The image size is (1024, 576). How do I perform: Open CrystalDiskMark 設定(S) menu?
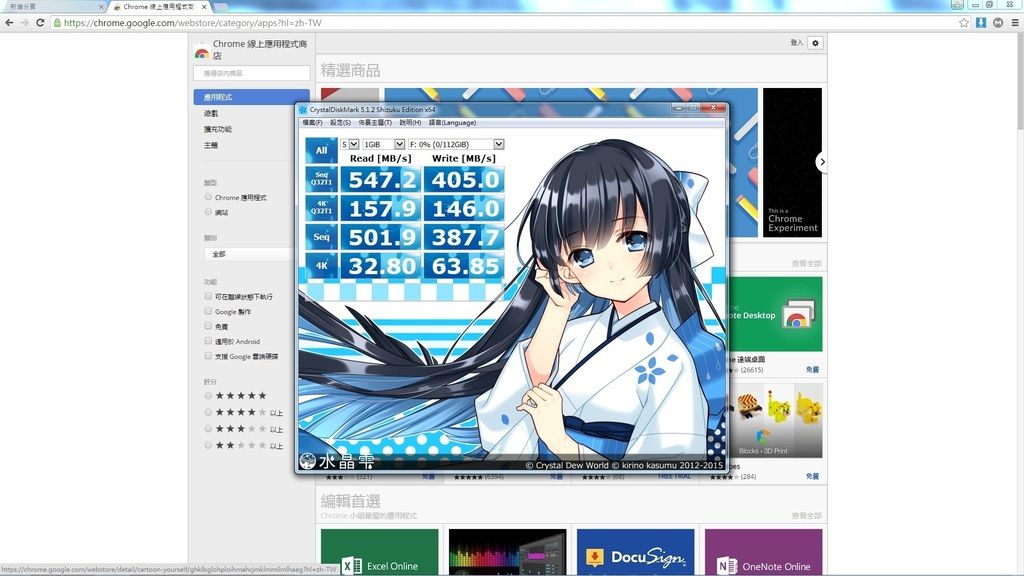coord(340,123)
